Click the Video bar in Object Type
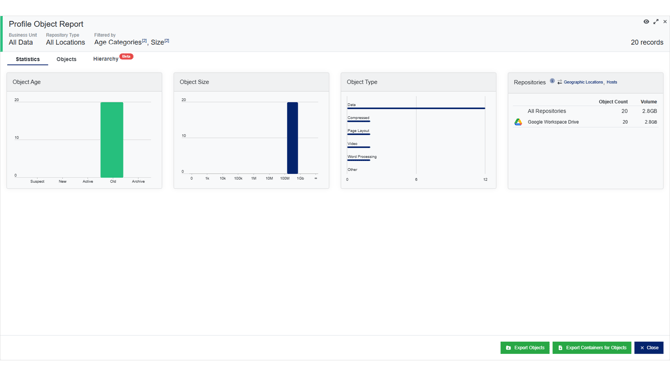This screenshot has height=376, width=670. tap(359, 147)
